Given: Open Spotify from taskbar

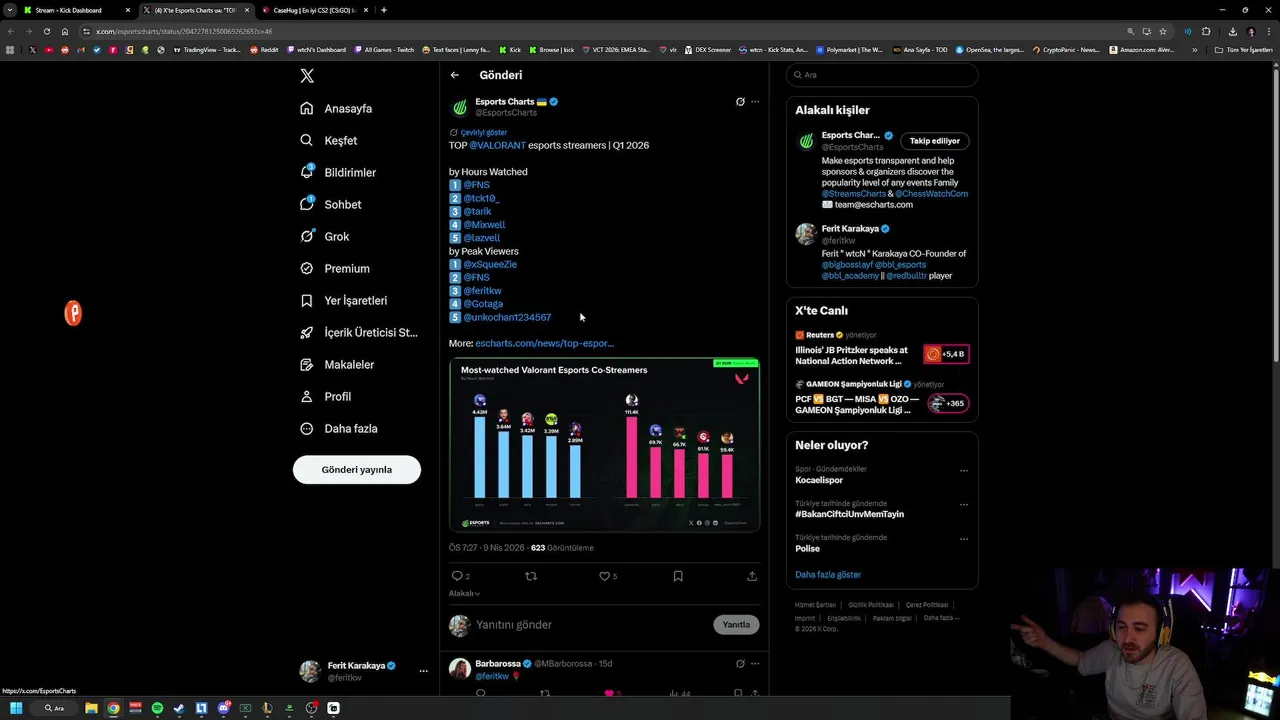Looking at the screenshot, I should point(157,708).
